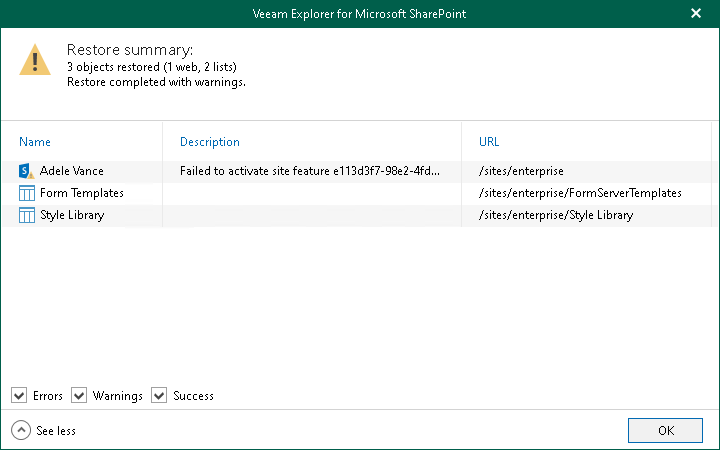Select the Adele Vance row
720x450 pixels.
click(72, 171)
